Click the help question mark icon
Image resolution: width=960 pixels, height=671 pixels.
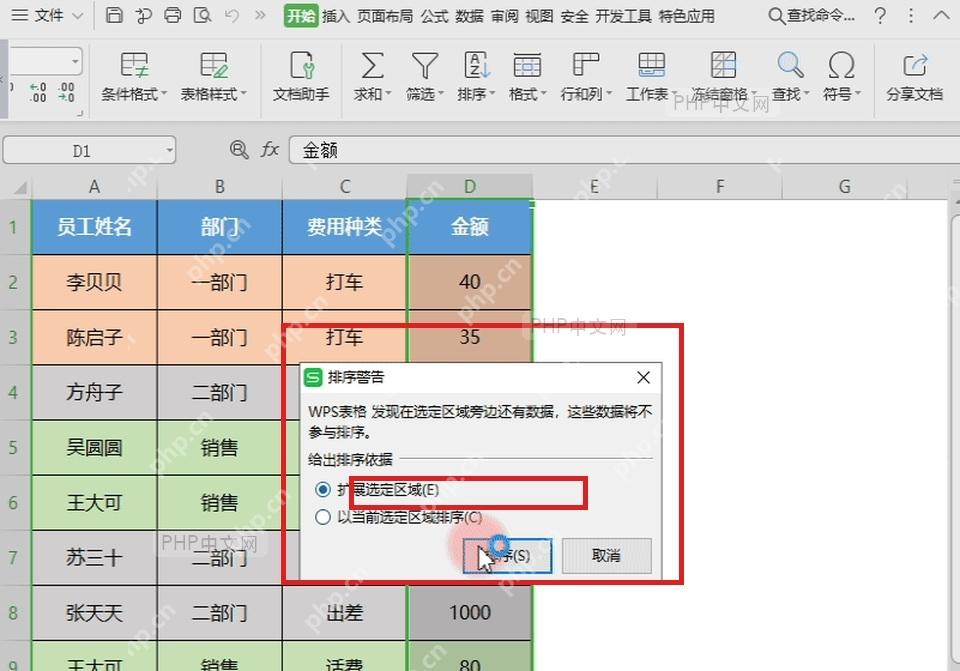(880, 15)
